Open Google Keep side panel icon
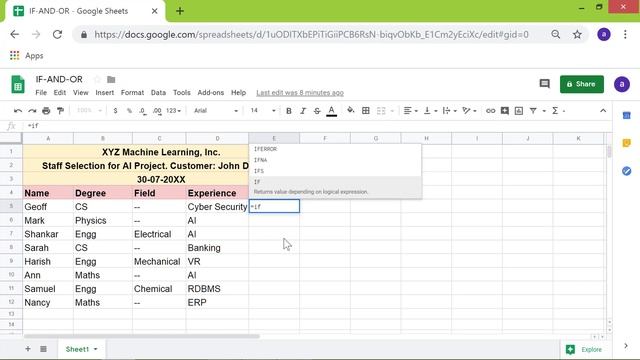640x360 pixels. click(x=627, y=143)
